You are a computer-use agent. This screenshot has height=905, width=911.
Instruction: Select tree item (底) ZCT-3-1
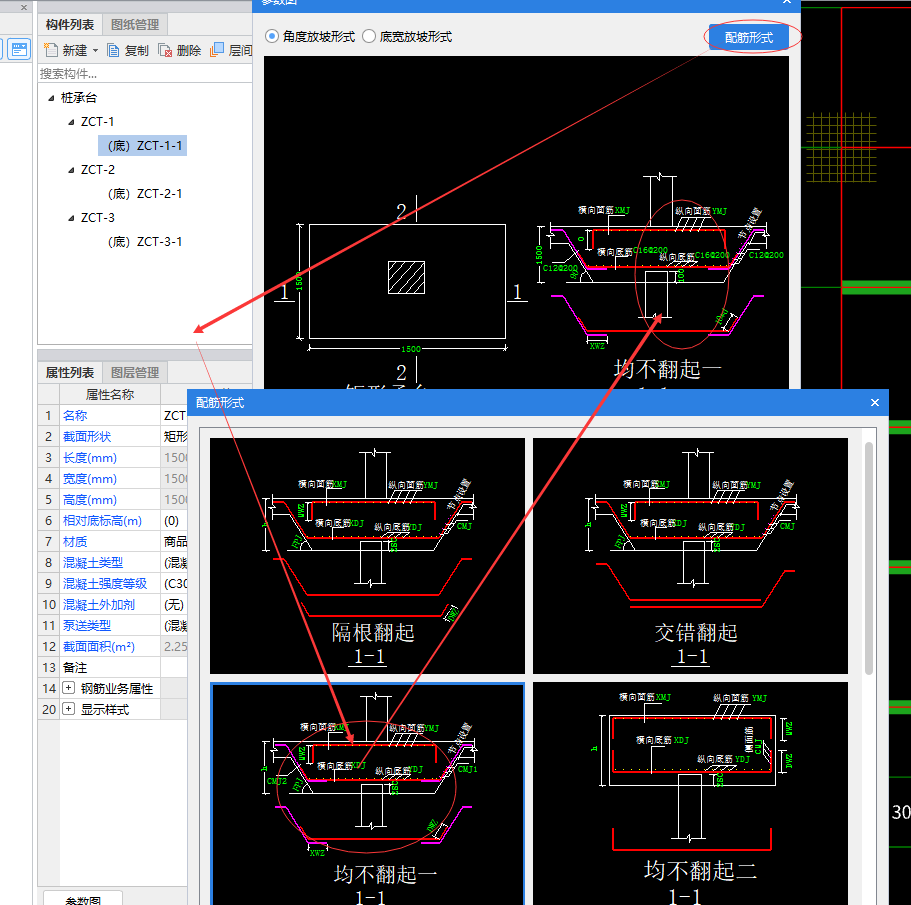tap(145, 242)
